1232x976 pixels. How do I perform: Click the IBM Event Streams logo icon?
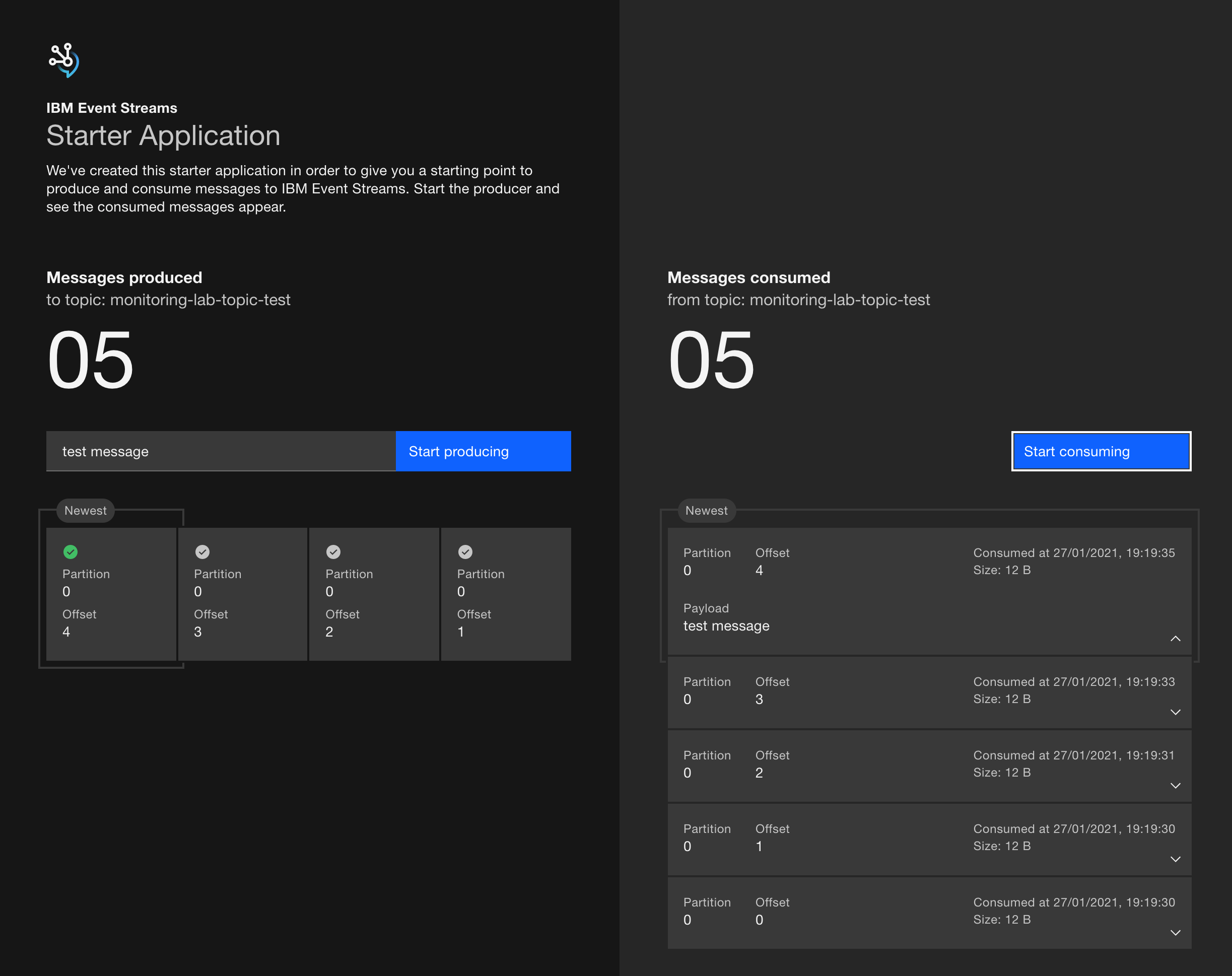pos(63,60)
